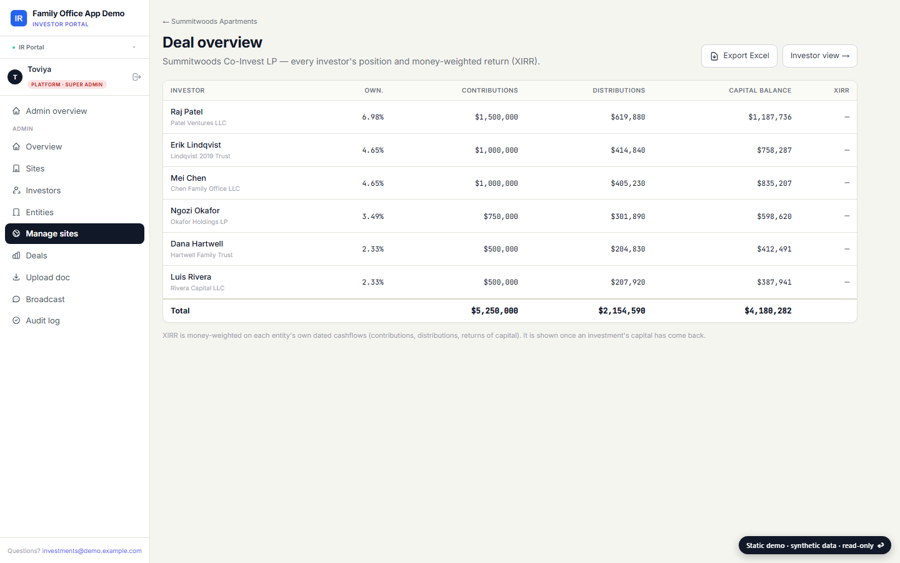Click the total contributions $5,250,000
The image size is (900, 563).
495,310
